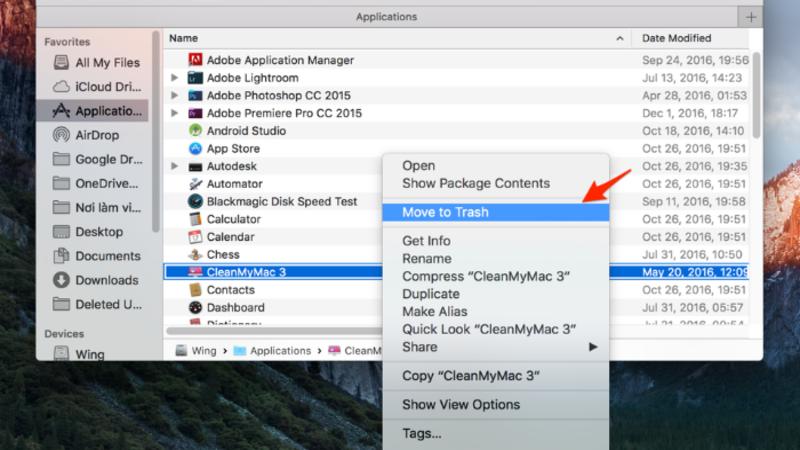Select the Wing device in sidebar

(x=79, y=354)
